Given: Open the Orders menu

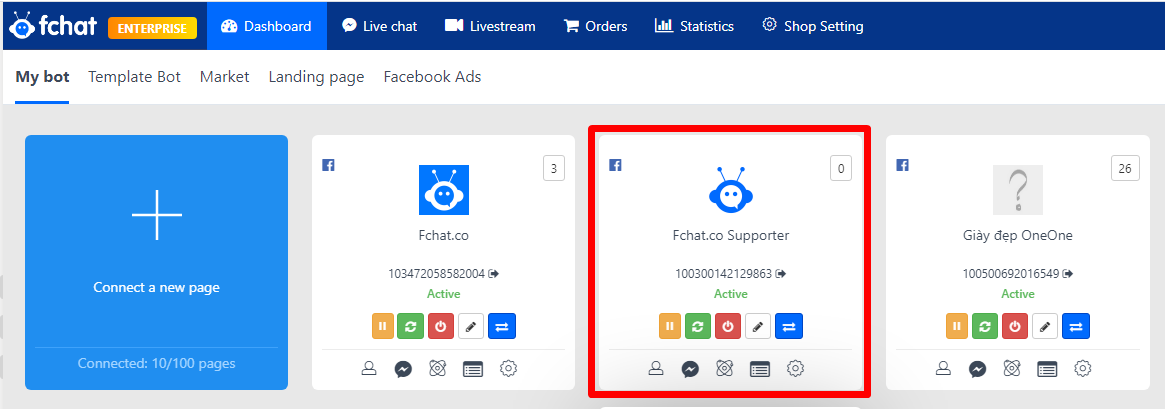Looking at the screenshot, I should point(595,26).
